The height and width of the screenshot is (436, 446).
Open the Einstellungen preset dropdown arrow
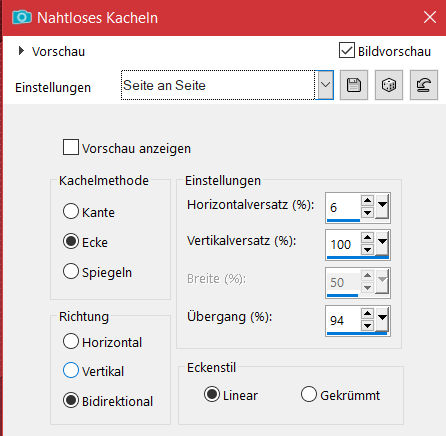(325, 85)
